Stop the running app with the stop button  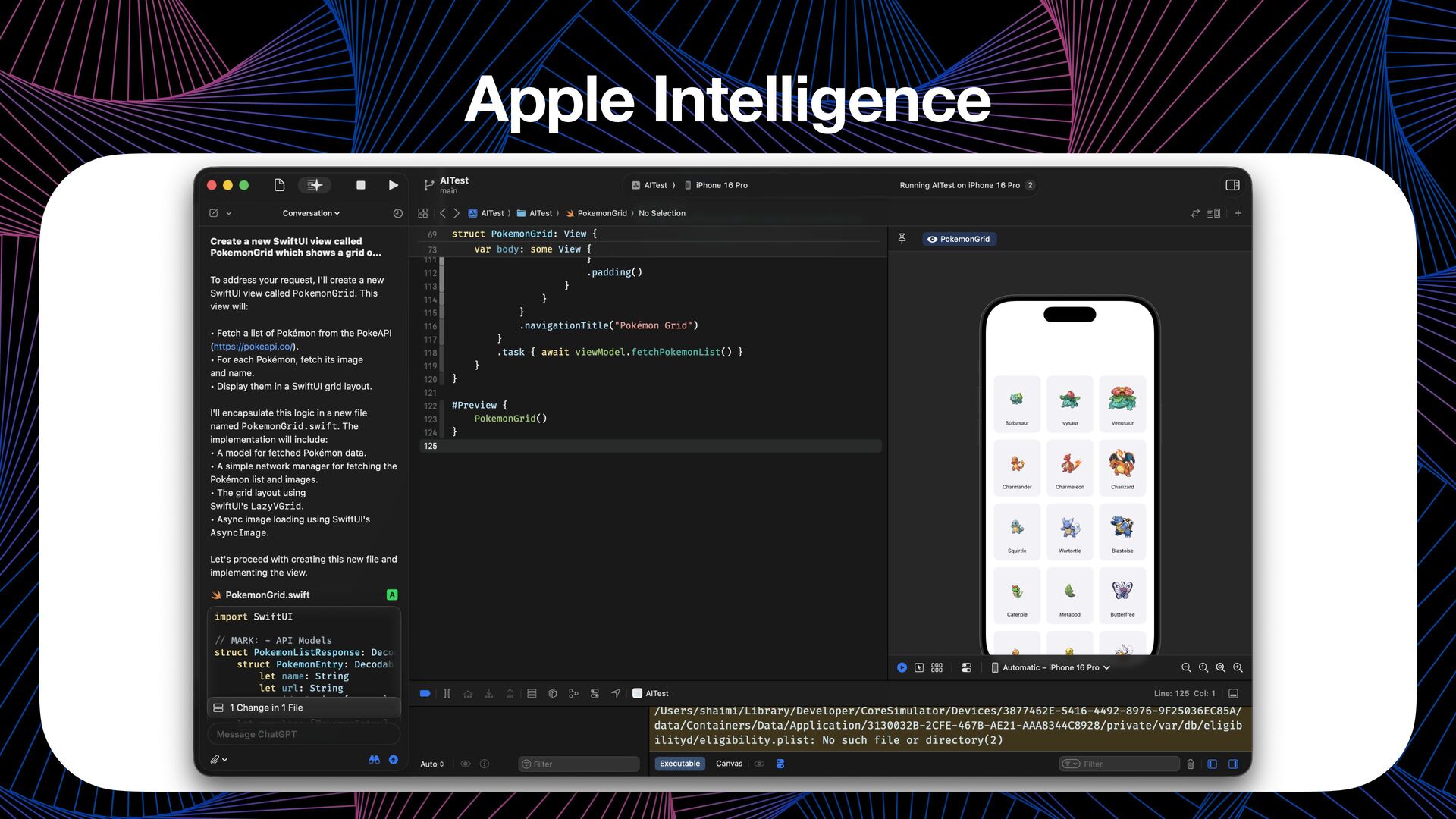[361, 185]
